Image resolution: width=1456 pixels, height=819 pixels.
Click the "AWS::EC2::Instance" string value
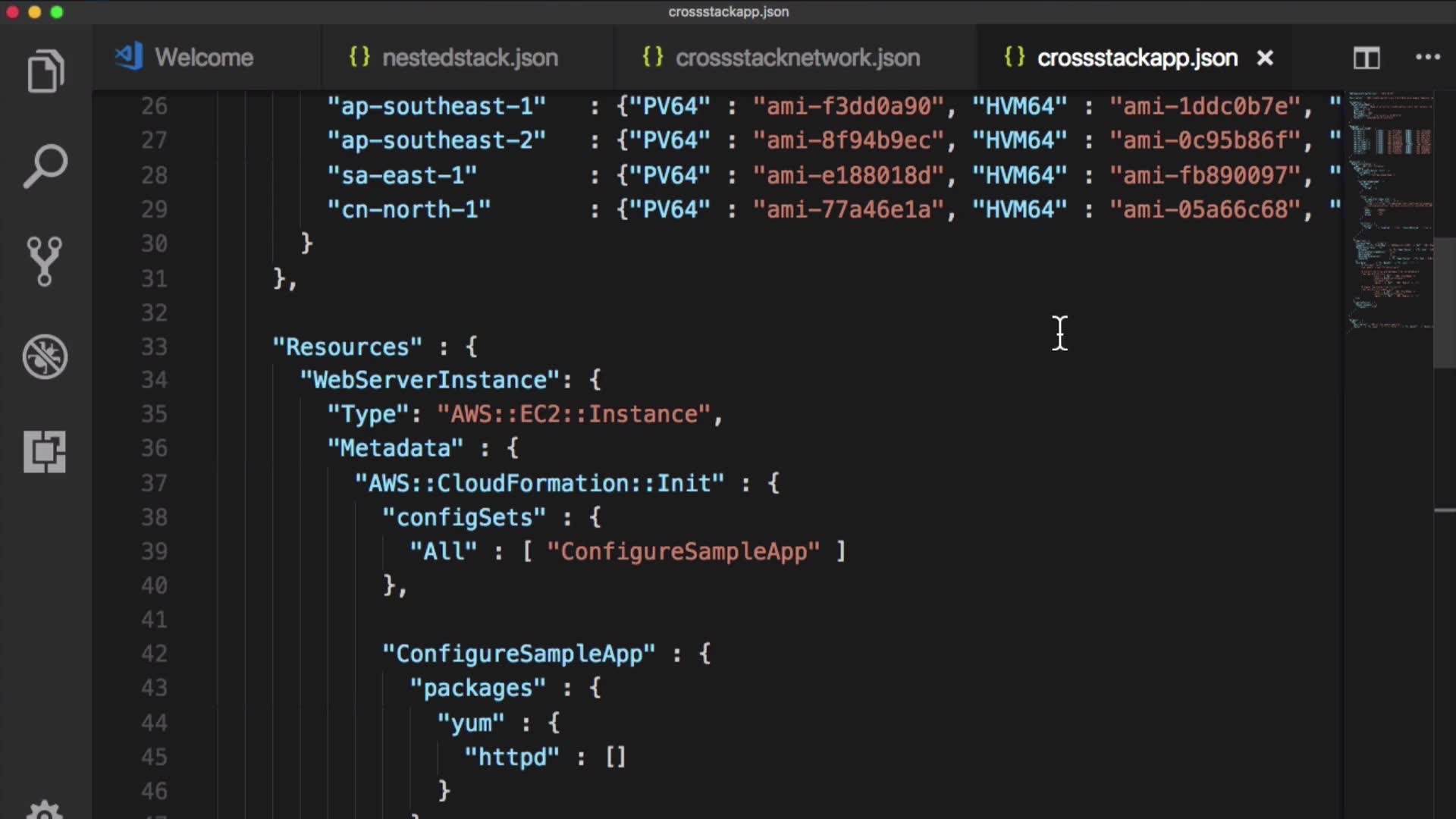pyautogui.click(x=574, y=414)
